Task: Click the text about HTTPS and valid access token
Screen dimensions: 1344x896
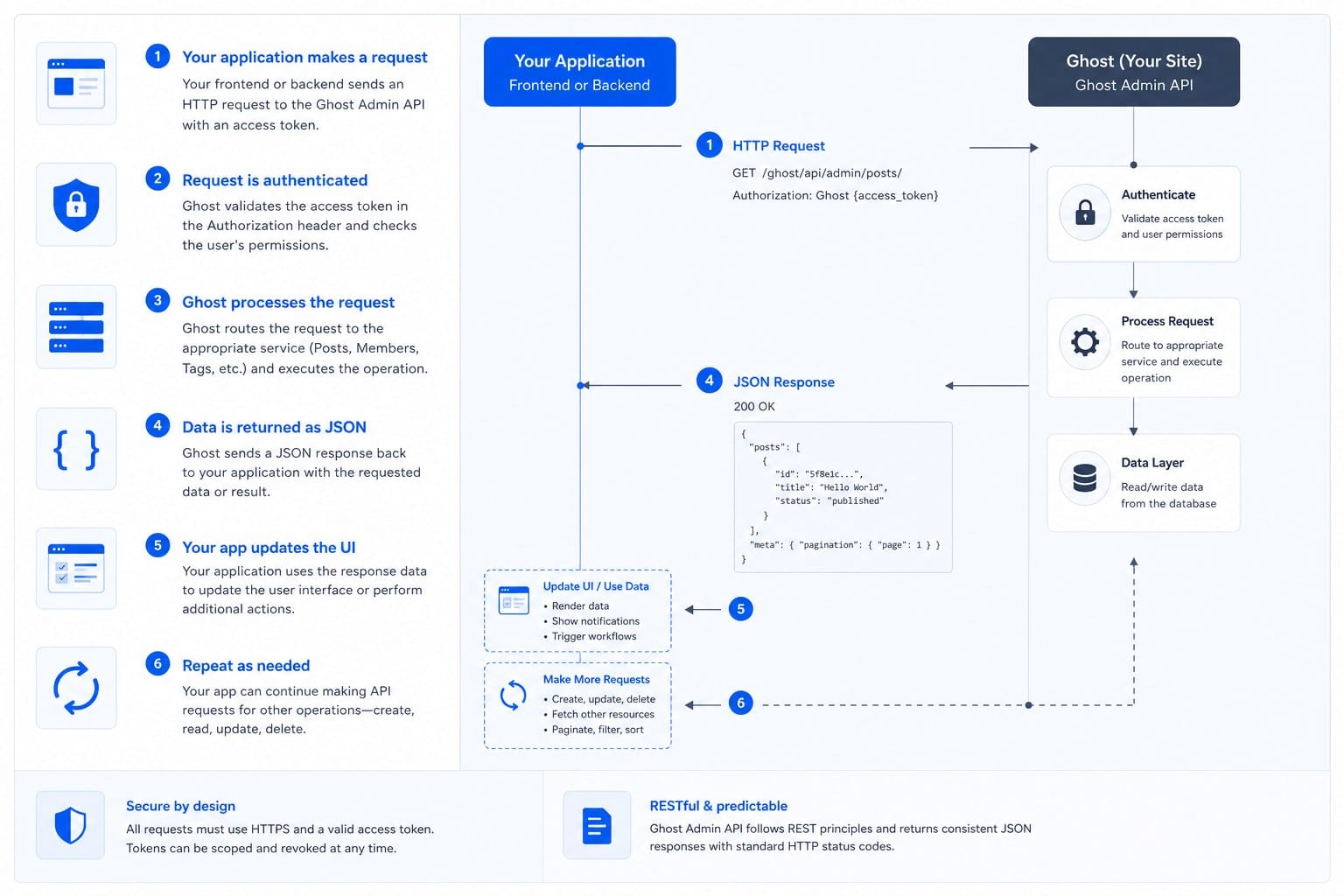Action: point(280,838)
